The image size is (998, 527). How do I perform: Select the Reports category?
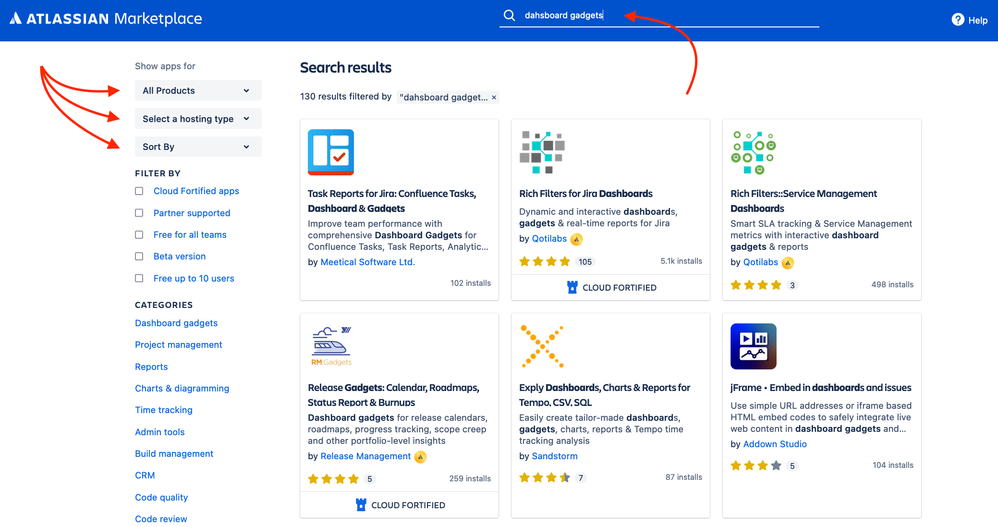tap(151, 367)
